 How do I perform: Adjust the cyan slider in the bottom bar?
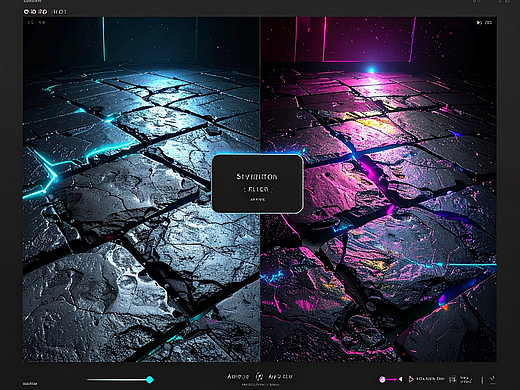(120, 379)
